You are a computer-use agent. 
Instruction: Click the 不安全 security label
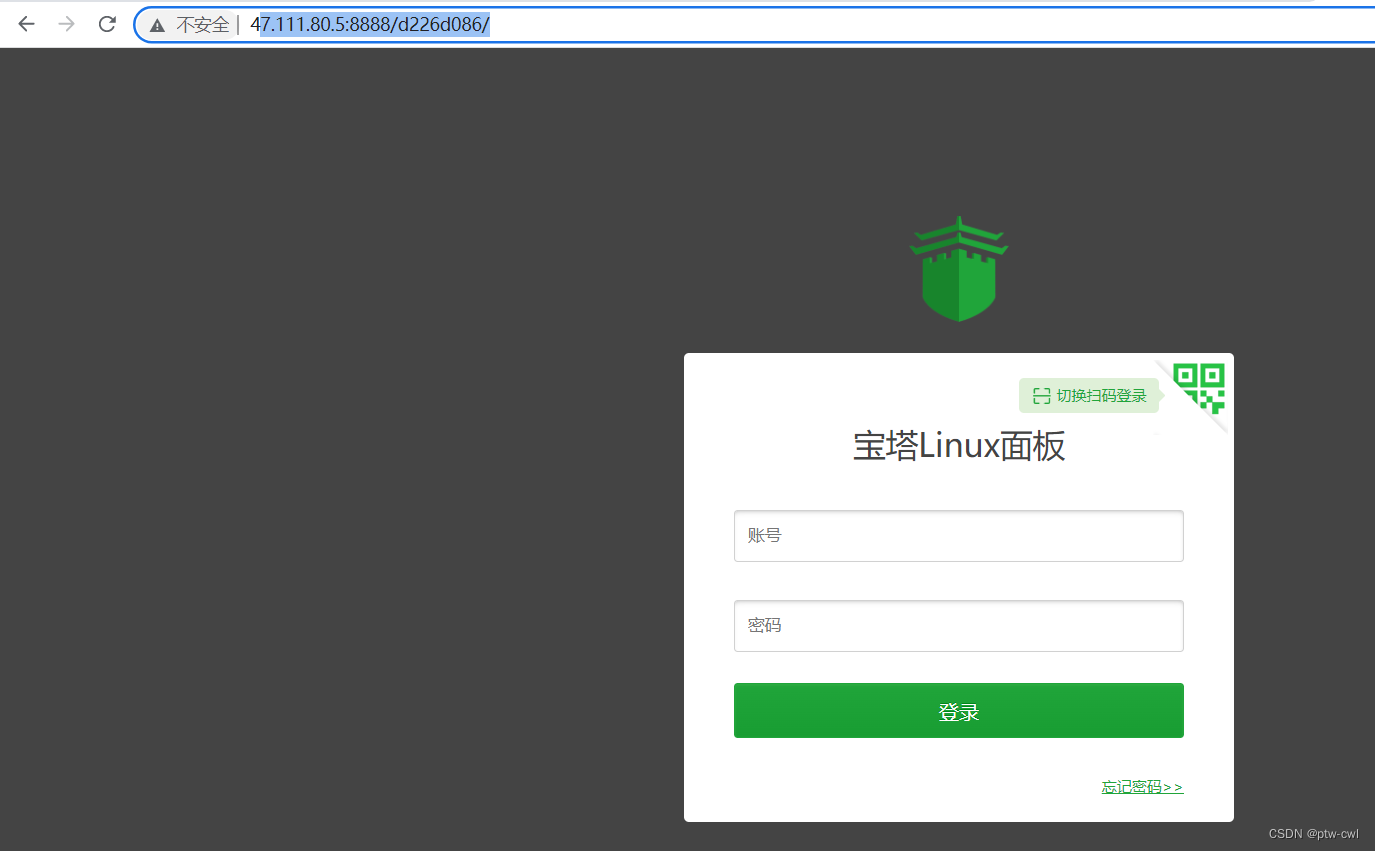203,25
